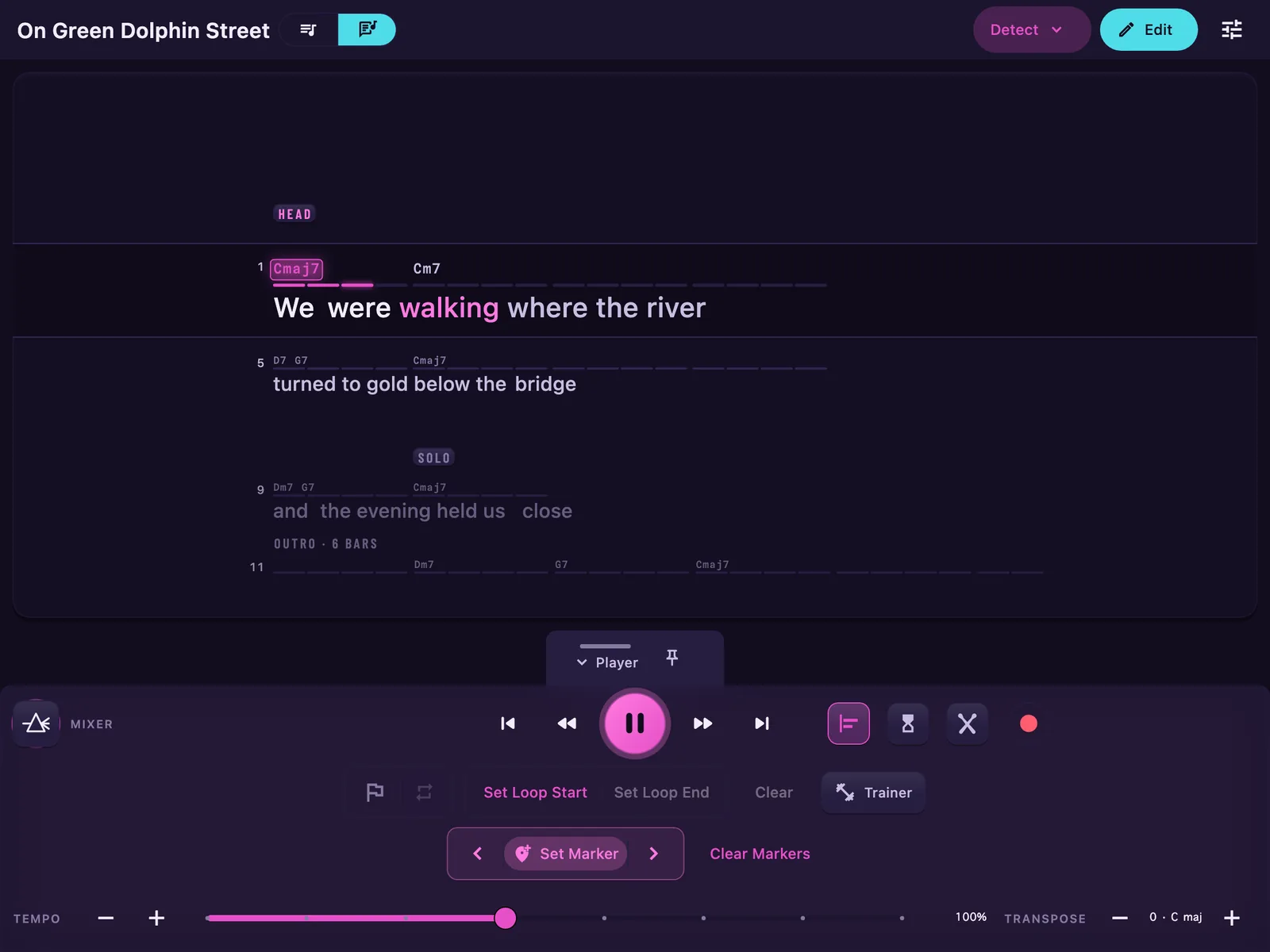Viewport: 1270px width, 952px height.
Task: Click the lyric line 'turned to gold below the bridge'
Action: [x=425, y=384]
